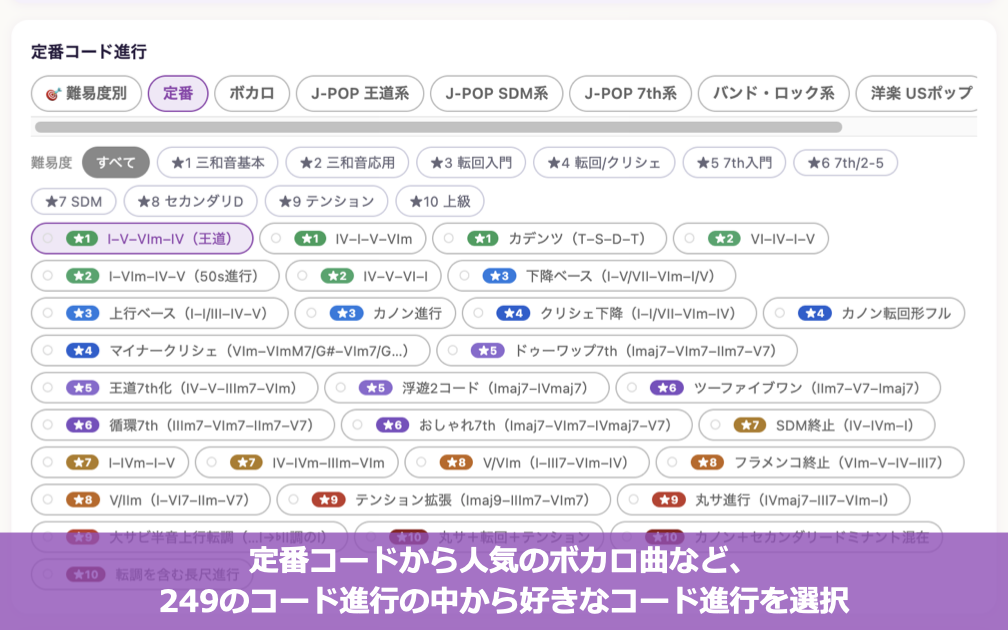
Task: Select クリシェ下降（I–I/VII–VIm–IV）
Action: [609, 313]
